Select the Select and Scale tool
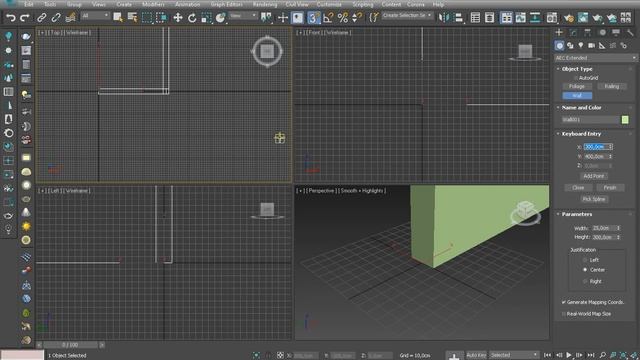 pos(206,17)
